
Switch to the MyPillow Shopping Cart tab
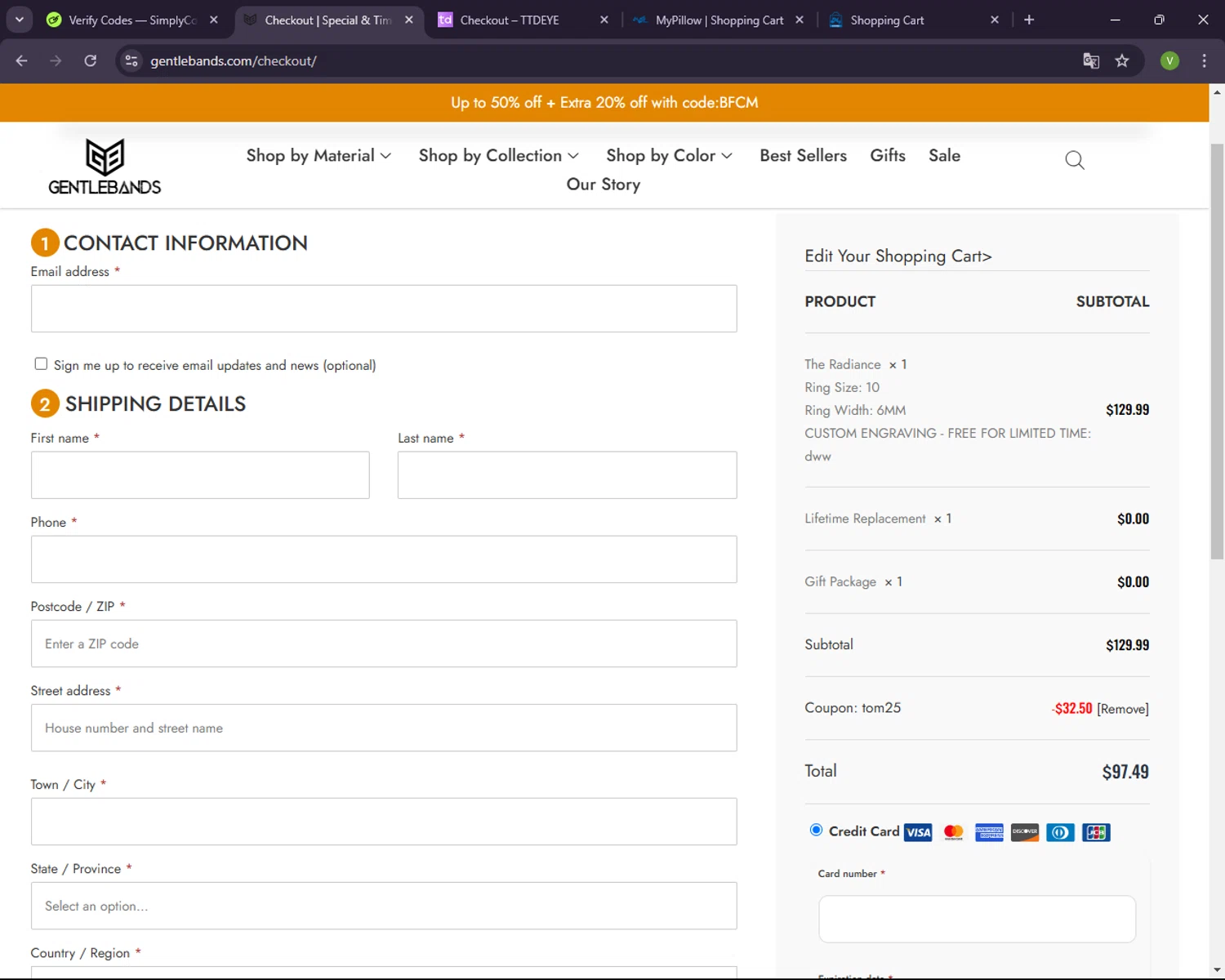pos(719,20)
